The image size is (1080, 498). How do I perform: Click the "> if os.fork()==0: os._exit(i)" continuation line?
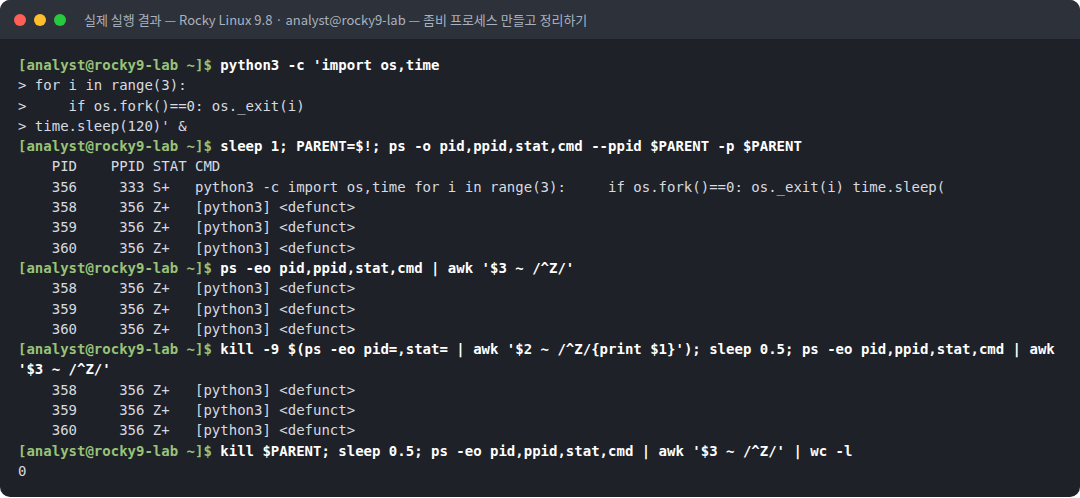pos(160,106)
